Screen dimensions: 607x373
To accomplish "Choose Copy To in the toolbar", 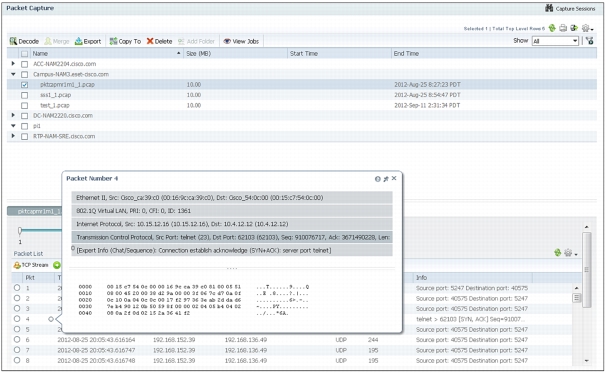I will (x=125, y=41).
